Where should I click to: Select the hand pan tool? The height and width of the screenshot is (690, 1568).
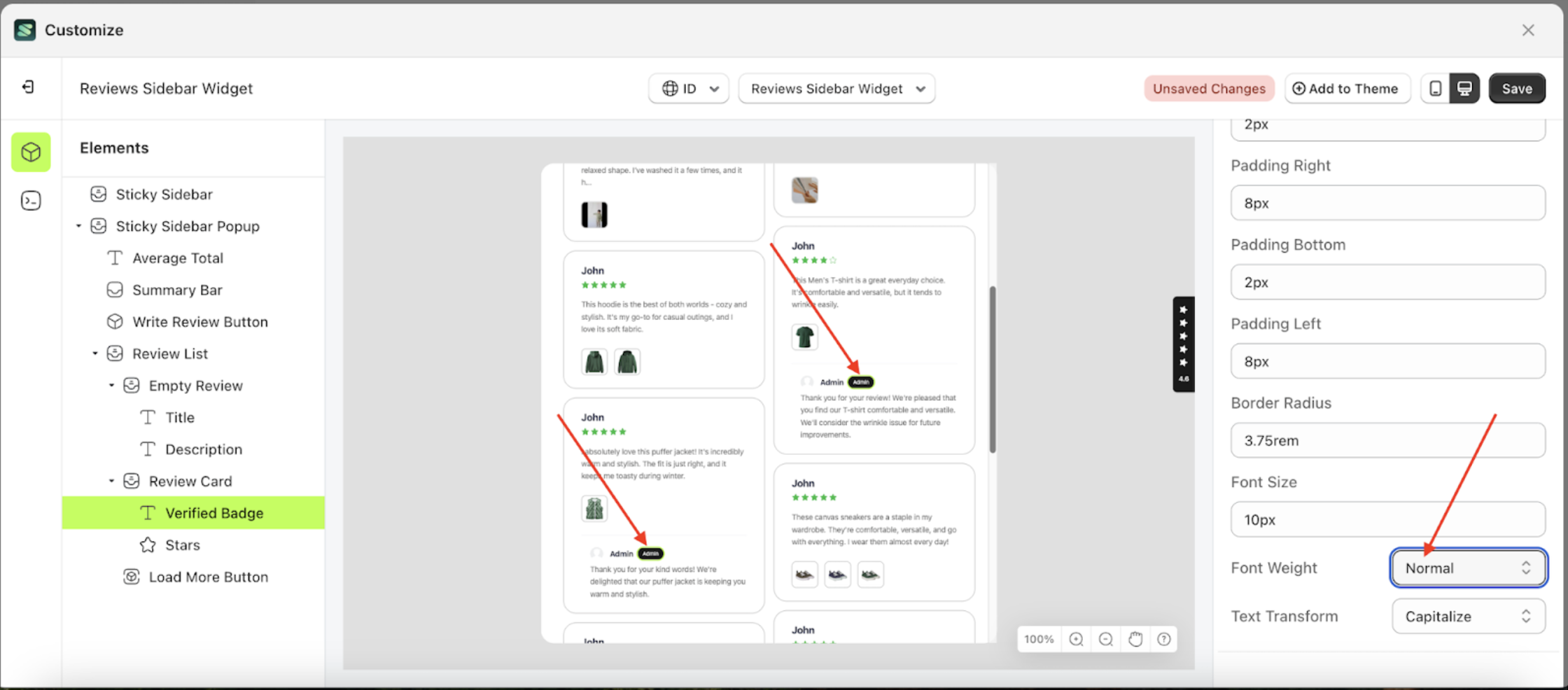point(1135,639)
